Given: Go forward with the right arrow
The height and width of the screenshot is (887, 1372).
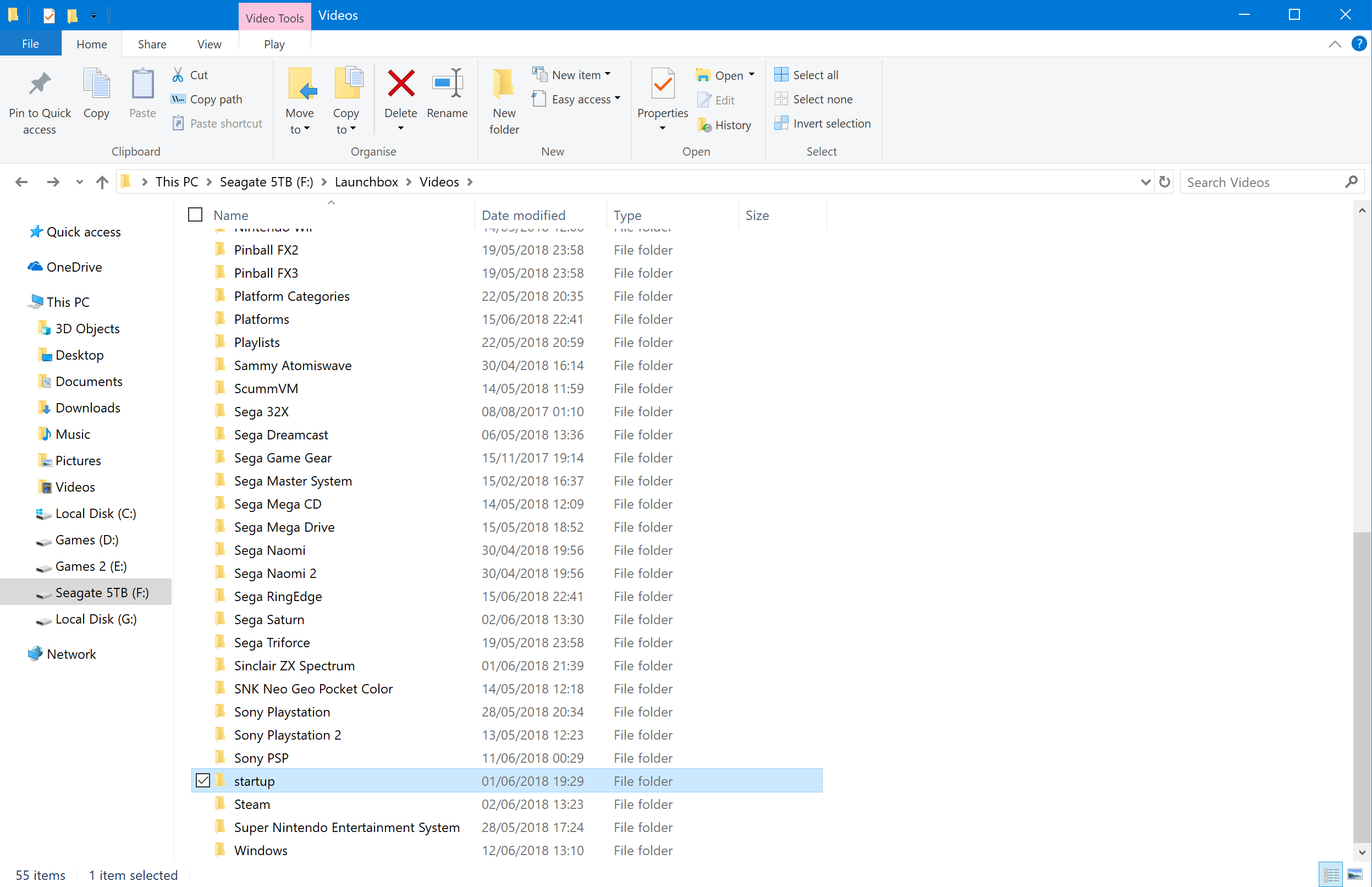Looking at the screenshot, I should pos(53,182).
